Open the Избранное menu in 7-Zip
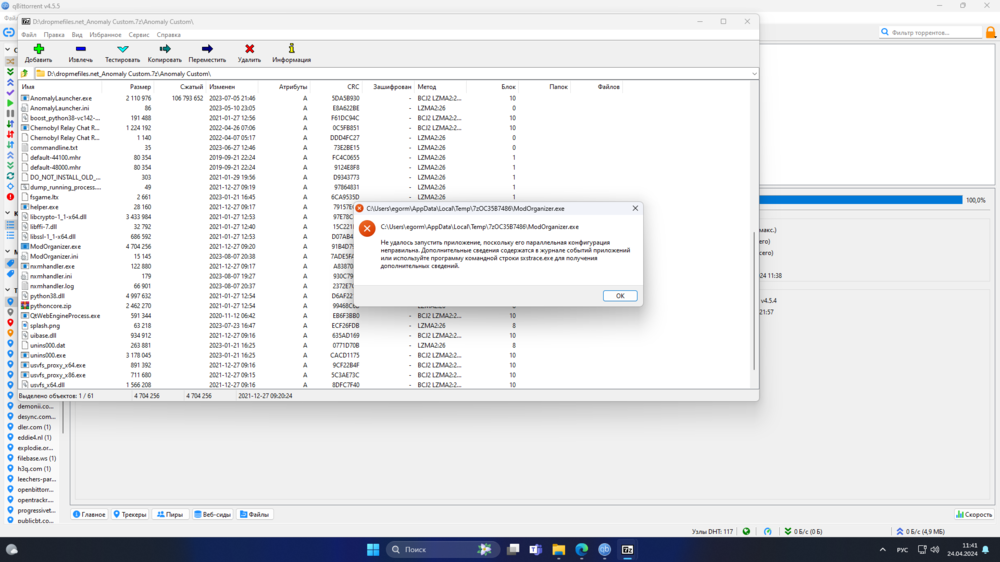 [x=105, y=35]
